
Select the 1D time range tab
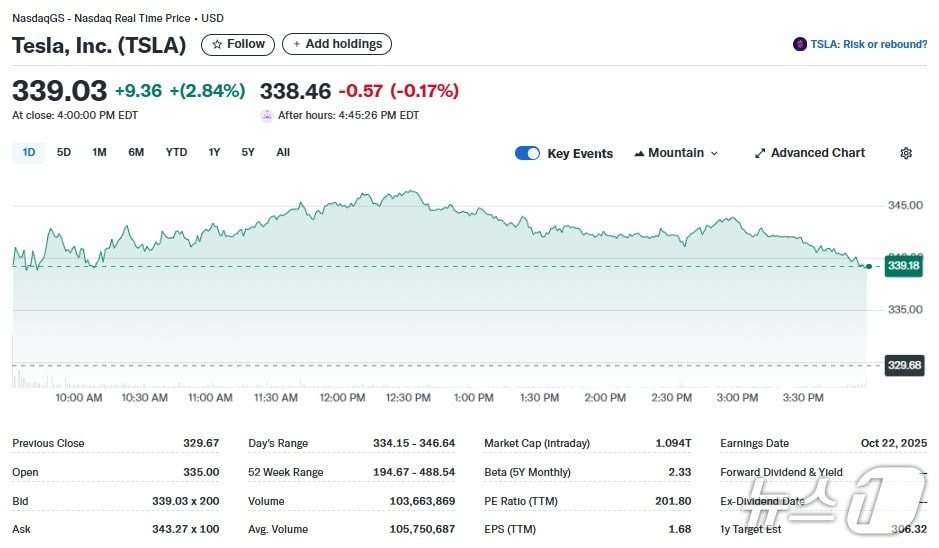click(29, 152)
